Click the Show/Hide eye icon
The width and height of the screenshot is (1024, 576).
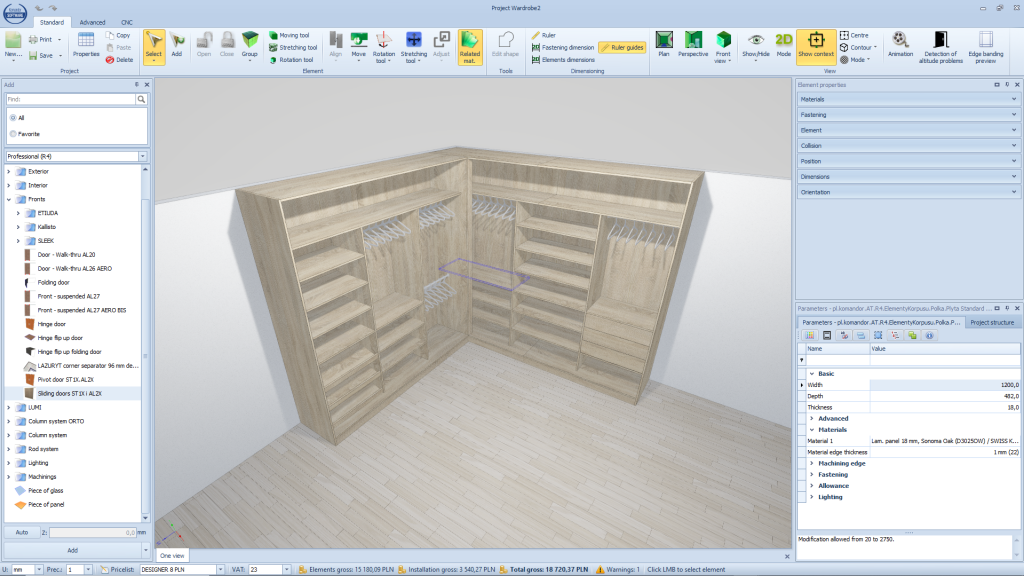pos(756,40)
